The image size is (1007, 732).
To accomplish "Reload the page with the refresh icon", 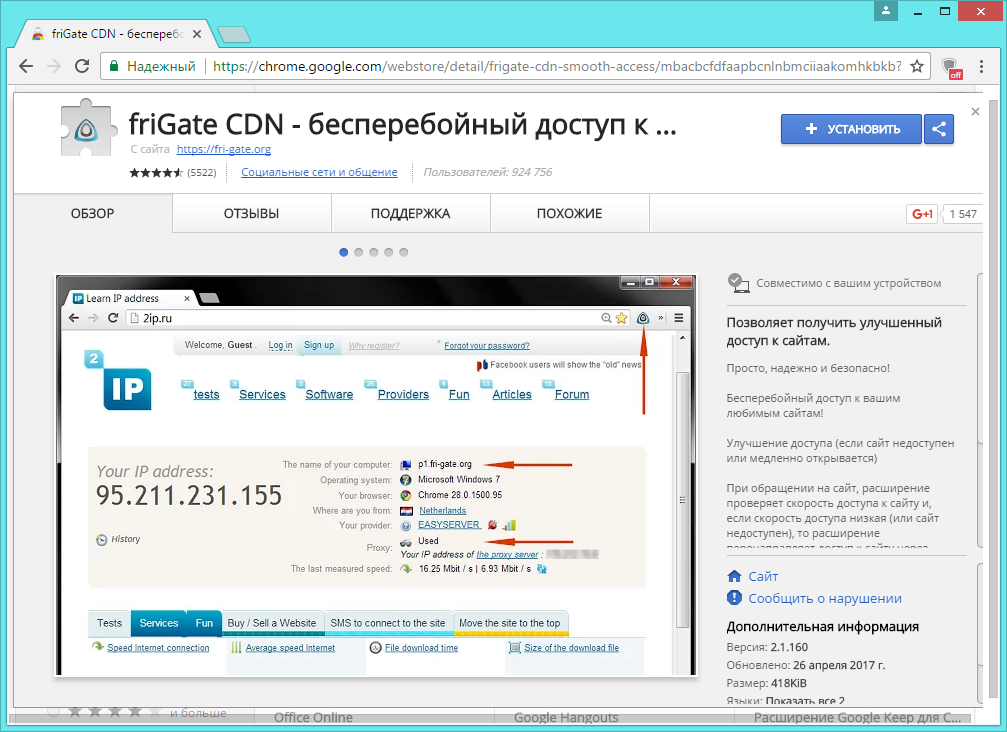I will [x=80, y=67].
